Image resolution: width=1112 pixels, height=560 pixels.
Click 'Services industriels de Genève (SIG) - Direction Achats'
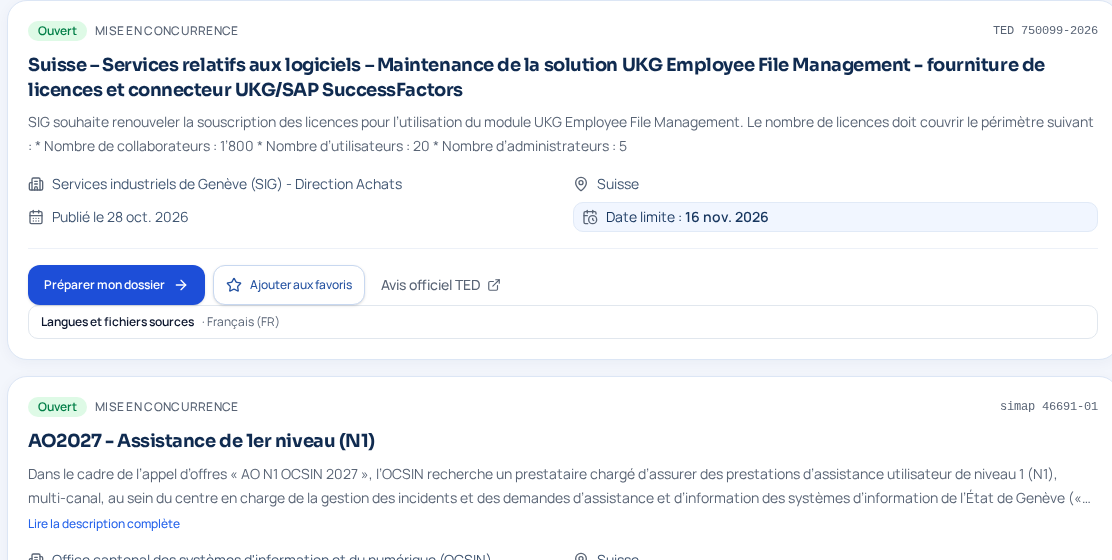(x=227, y=184)
